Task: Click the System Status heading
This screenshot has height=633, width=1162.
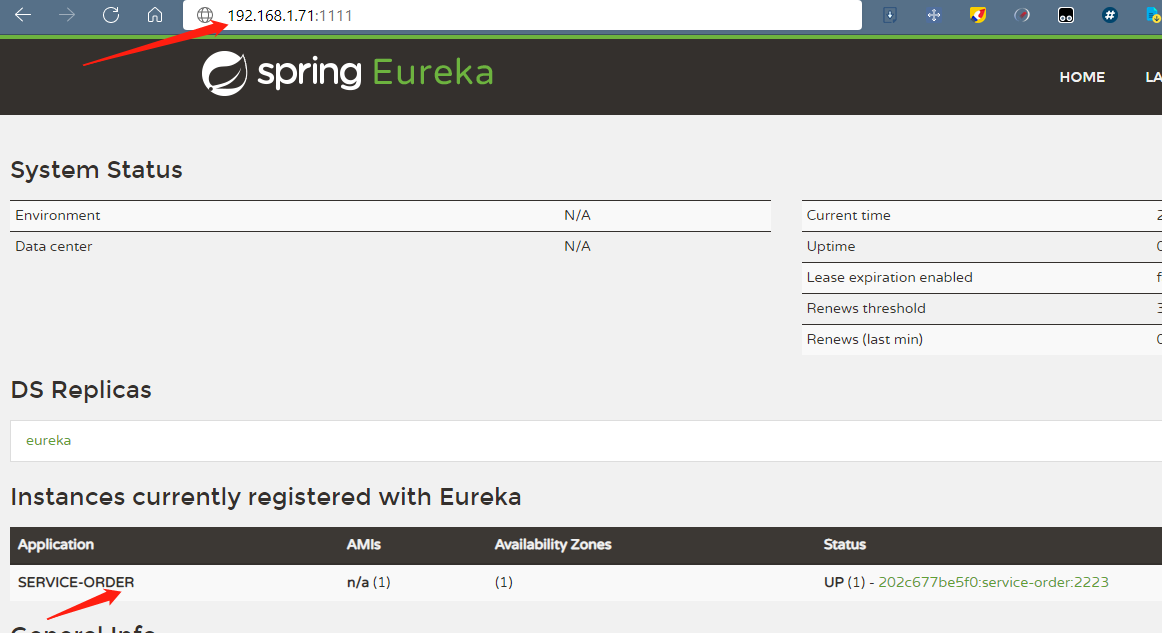Action: tap(96, 170)
